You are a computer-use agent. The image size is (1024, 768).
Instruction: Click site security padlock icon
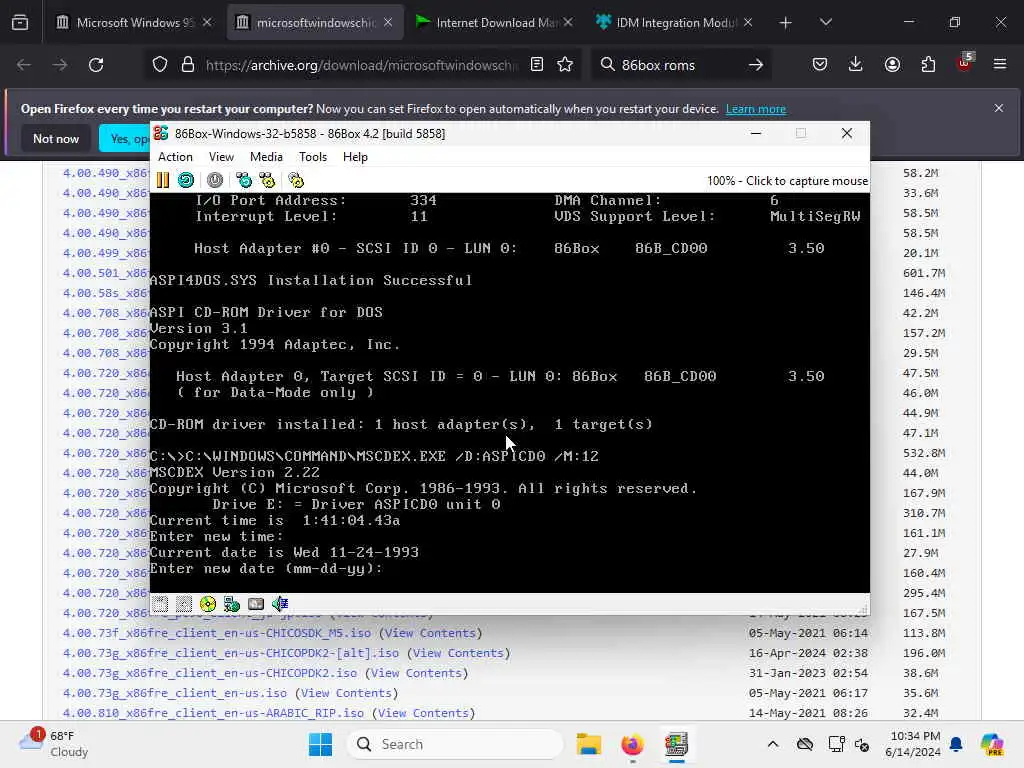coord(188,65)
